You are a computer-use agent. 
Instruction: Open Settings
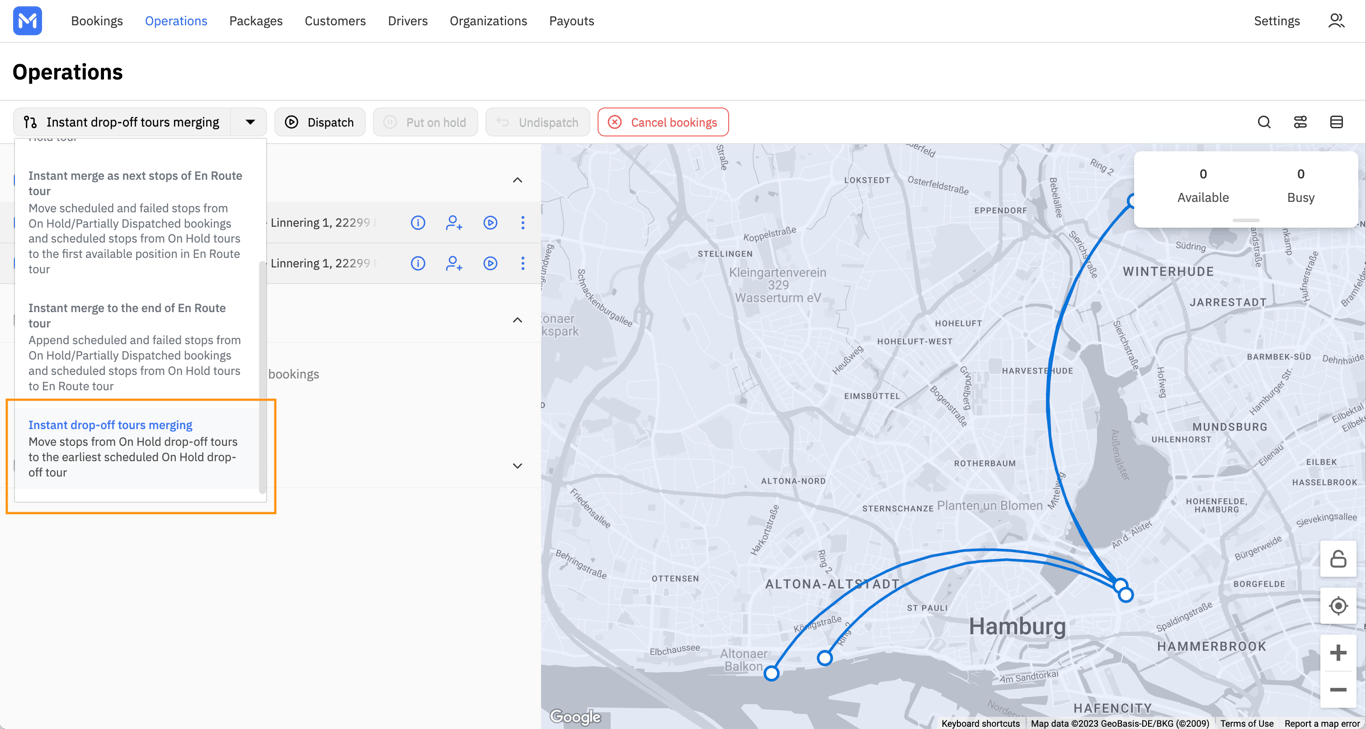pos(1277,21)
